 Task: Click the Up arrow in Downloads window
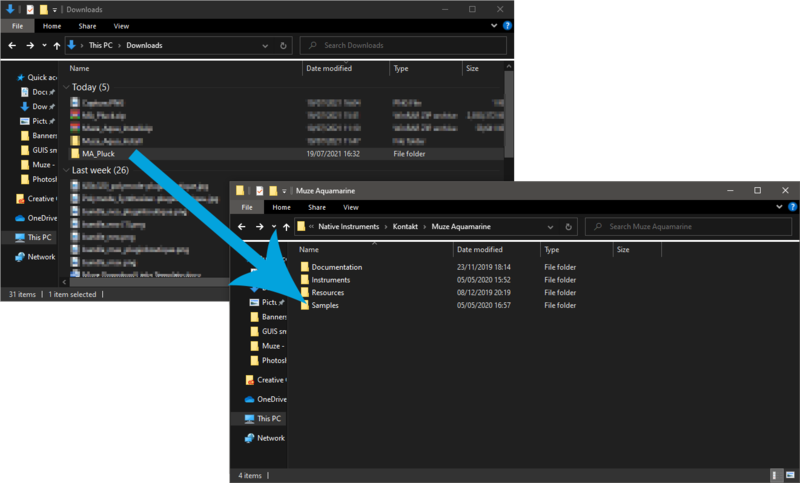[57, 45]
